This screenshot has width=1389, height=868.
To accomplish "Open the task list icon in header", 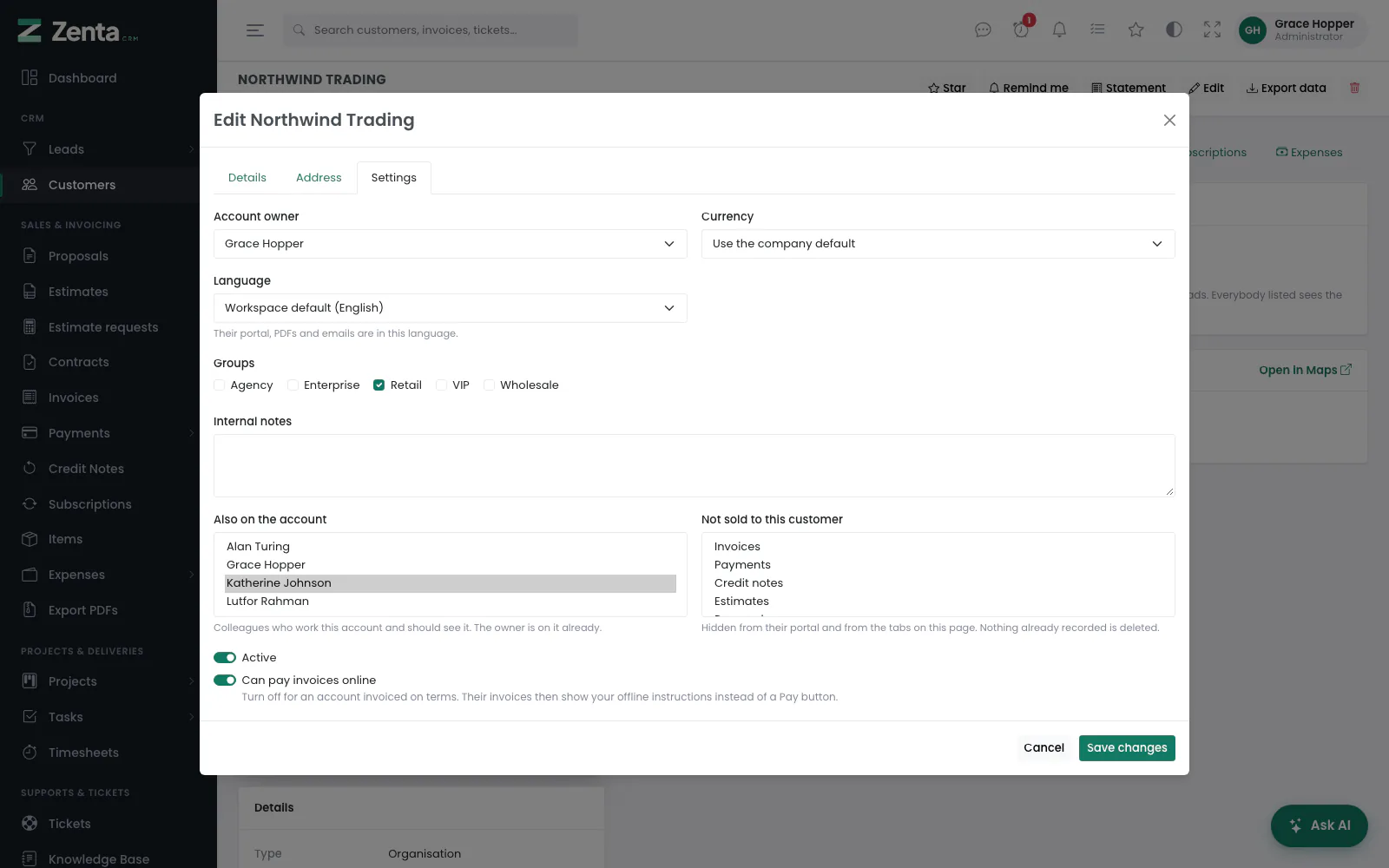I will pos(1097,30).
